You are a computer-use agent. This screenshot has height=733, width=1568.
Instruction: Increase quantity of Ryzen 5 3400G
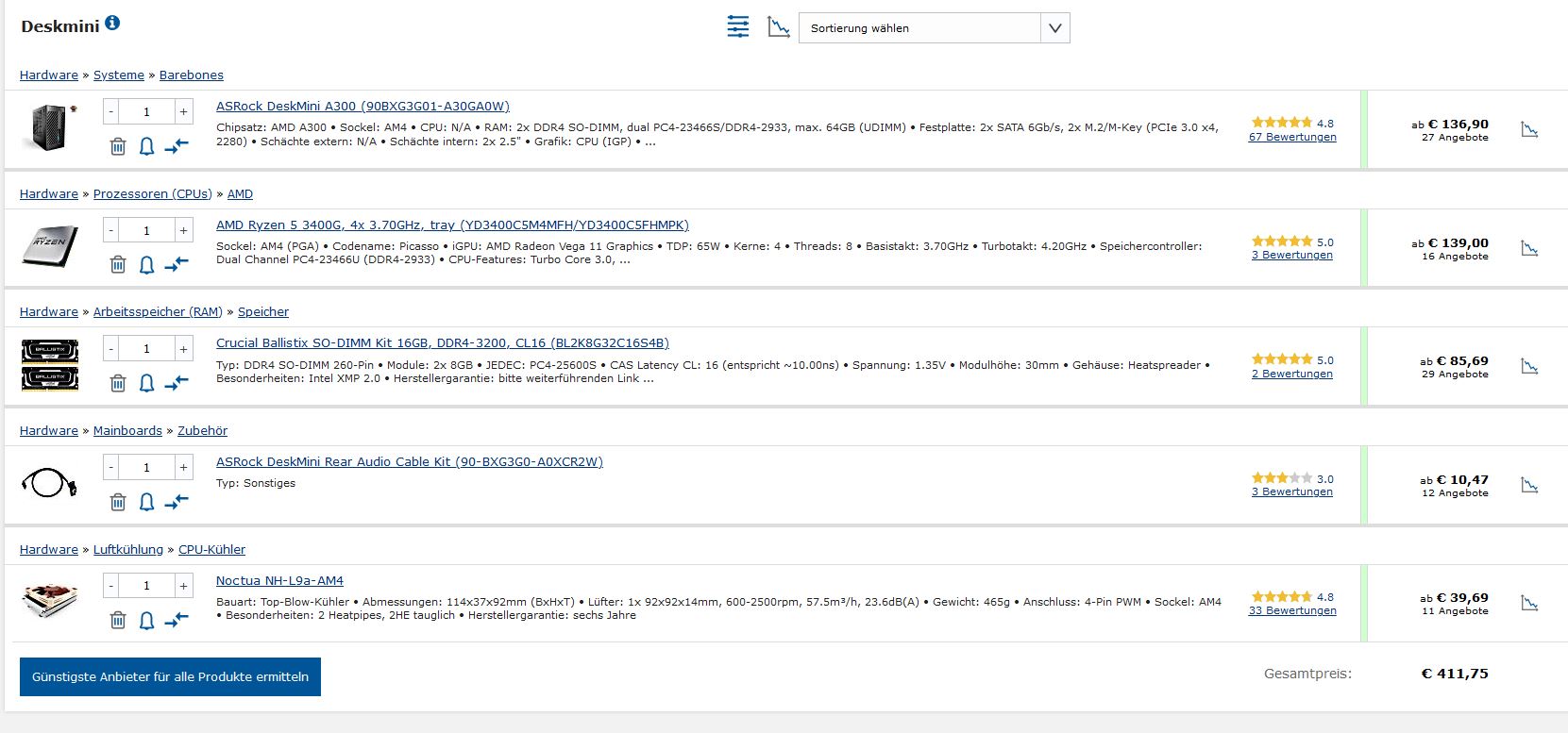183,230
